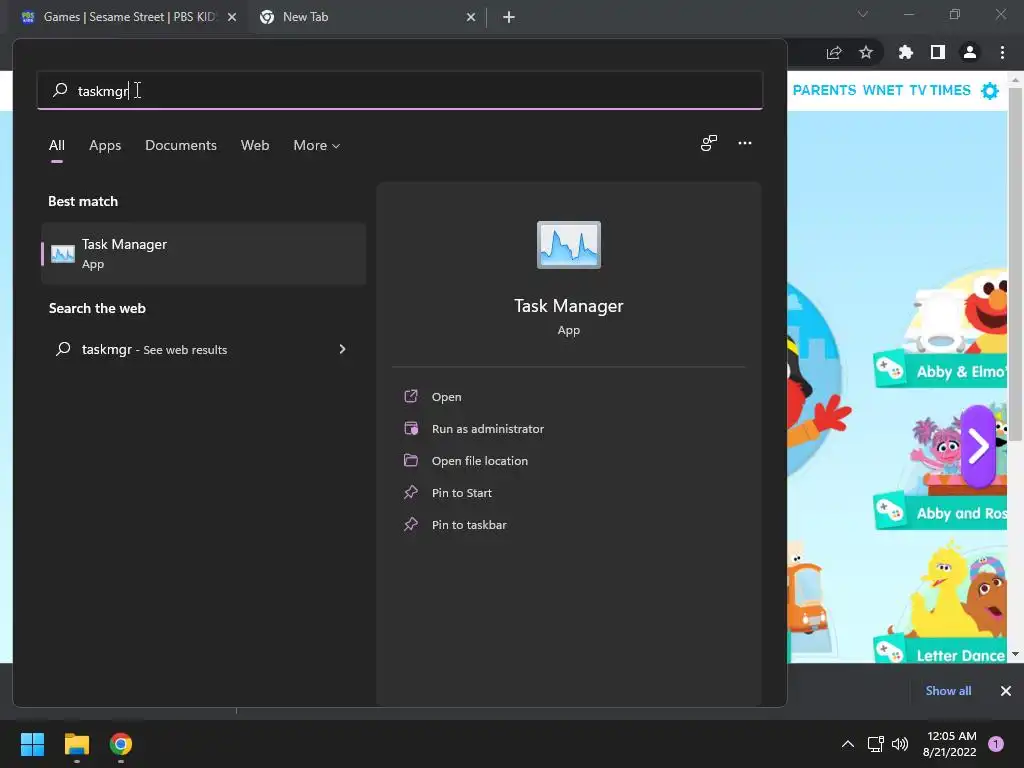This screenshot has height=768, width=1024.
Task: Expand web results chevron arrow for taskmgr
Action: [x=342, y=349]
